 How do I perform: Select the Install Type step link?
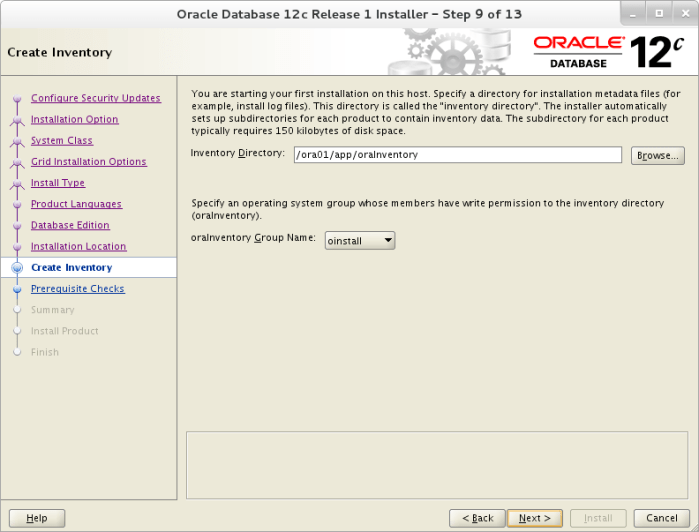[x=58, y=183]
